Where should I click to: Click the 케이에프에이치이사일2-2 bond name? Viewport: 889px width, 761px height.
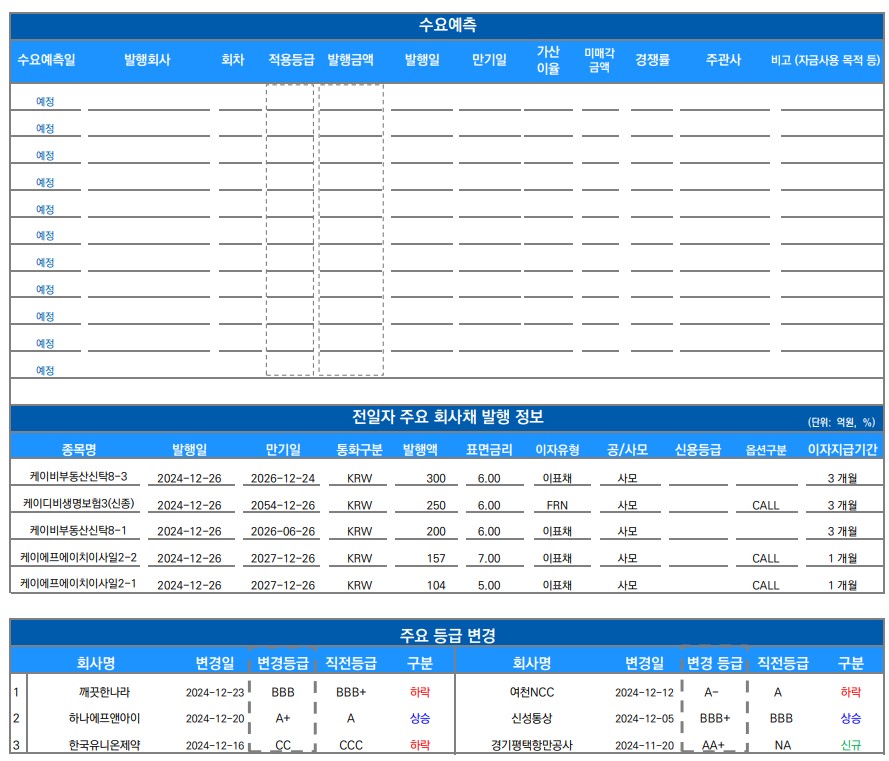79,558
